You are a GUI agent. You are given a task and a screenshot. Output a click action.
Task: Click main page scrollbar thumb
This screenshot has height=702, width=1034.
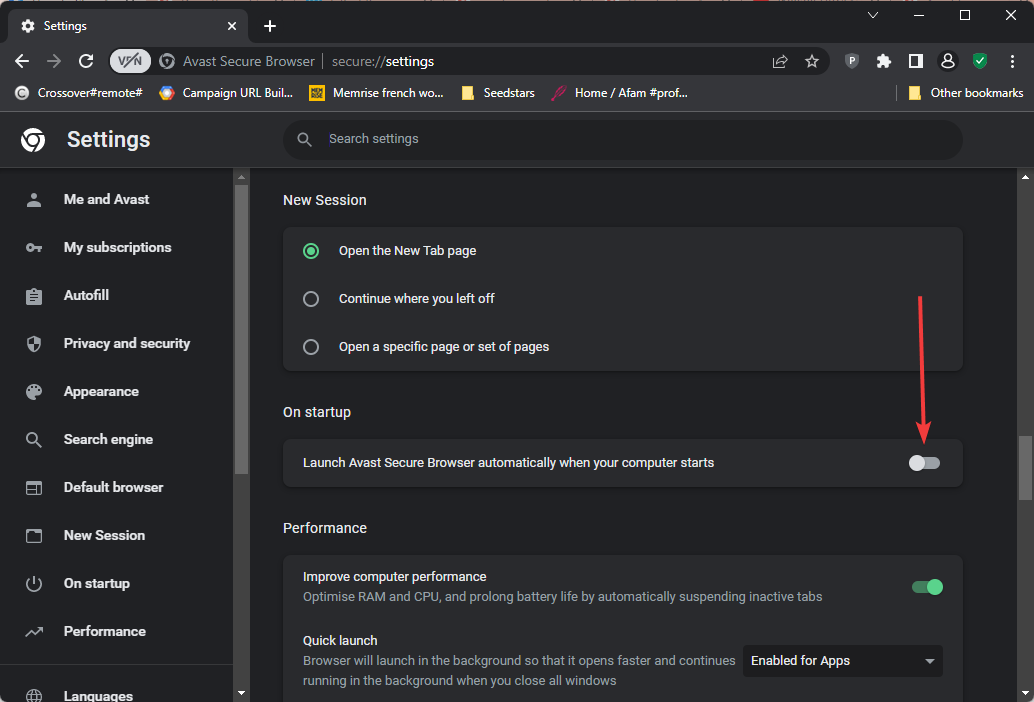pyautogui.click(x=1025, y=467)
